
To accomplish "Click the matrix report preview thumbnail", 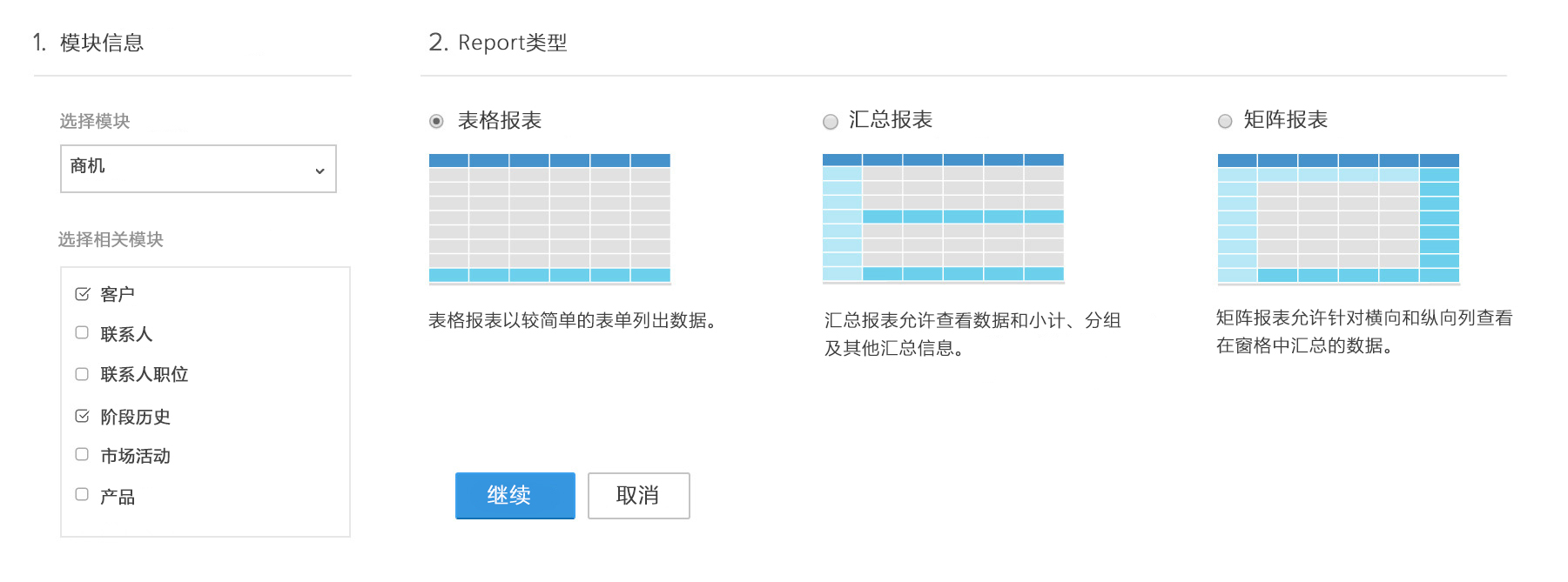I will click(x=1338, y=218).
